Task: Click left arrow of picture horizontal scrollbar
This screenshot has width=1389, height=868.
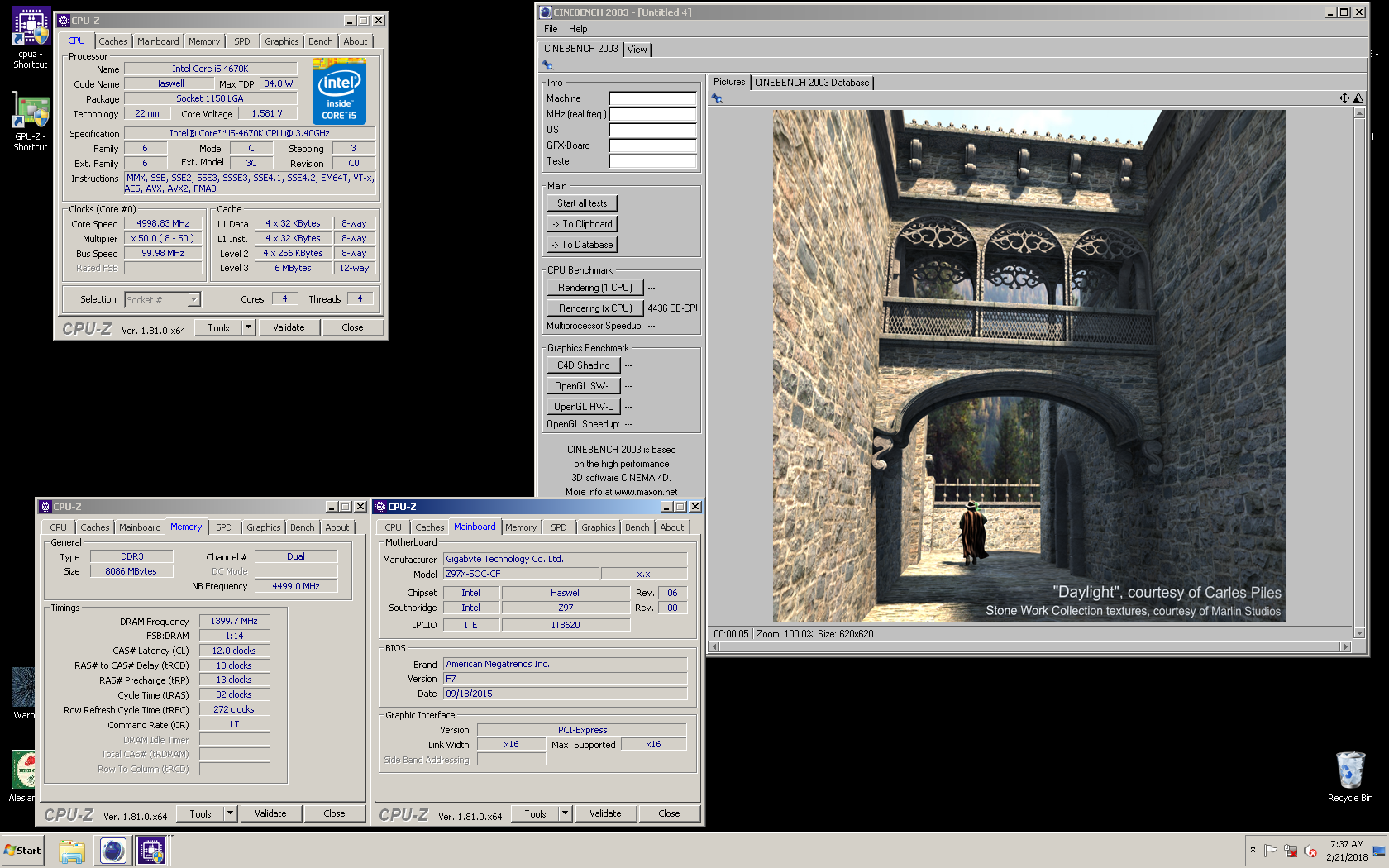Action: [x=716, y=647]
